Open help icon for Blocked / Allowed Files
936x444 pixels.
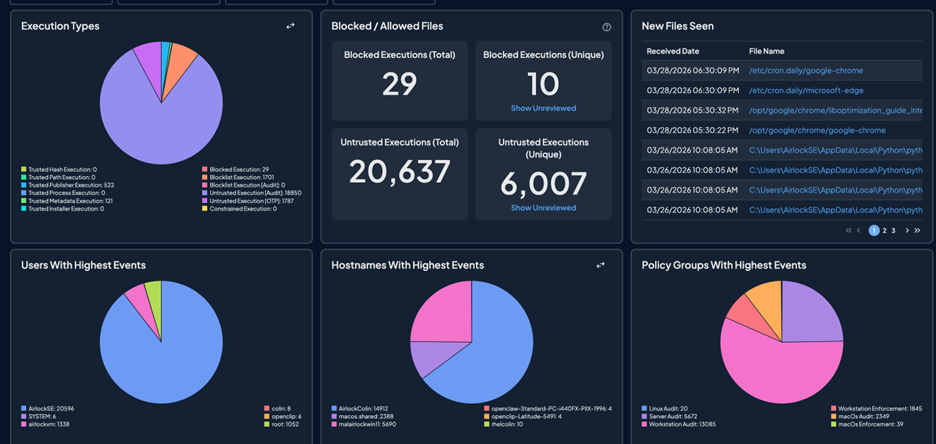pos(606,27)
